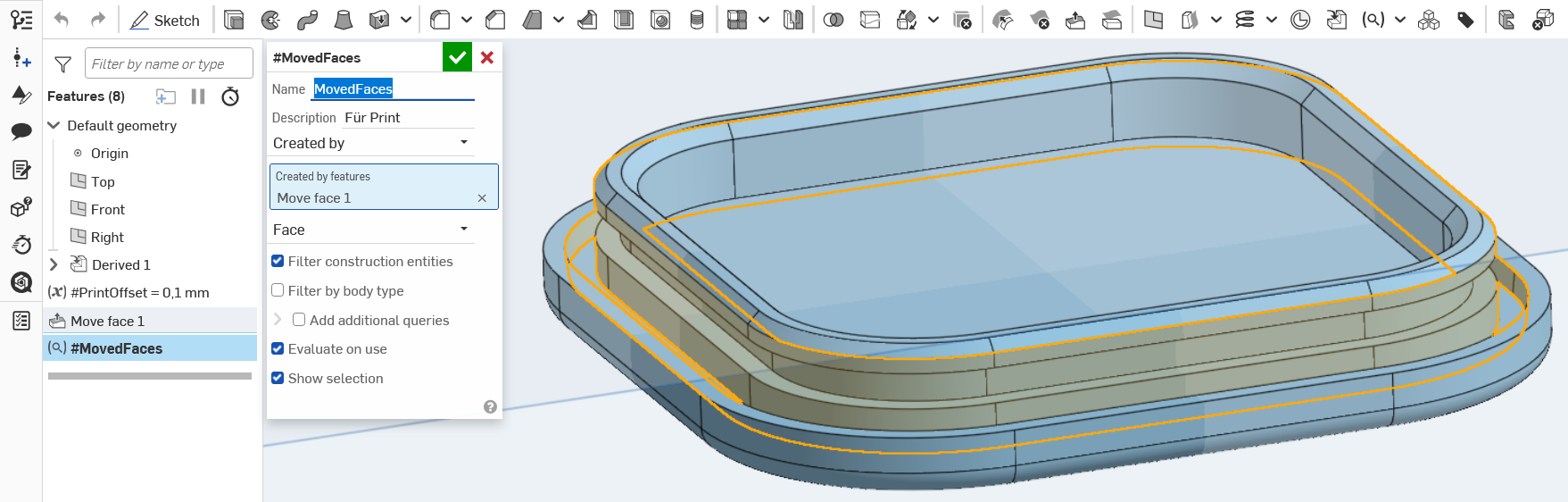Select the Mirror tool
Viewport: 1568px width, 502px height.
coord(792,20)
